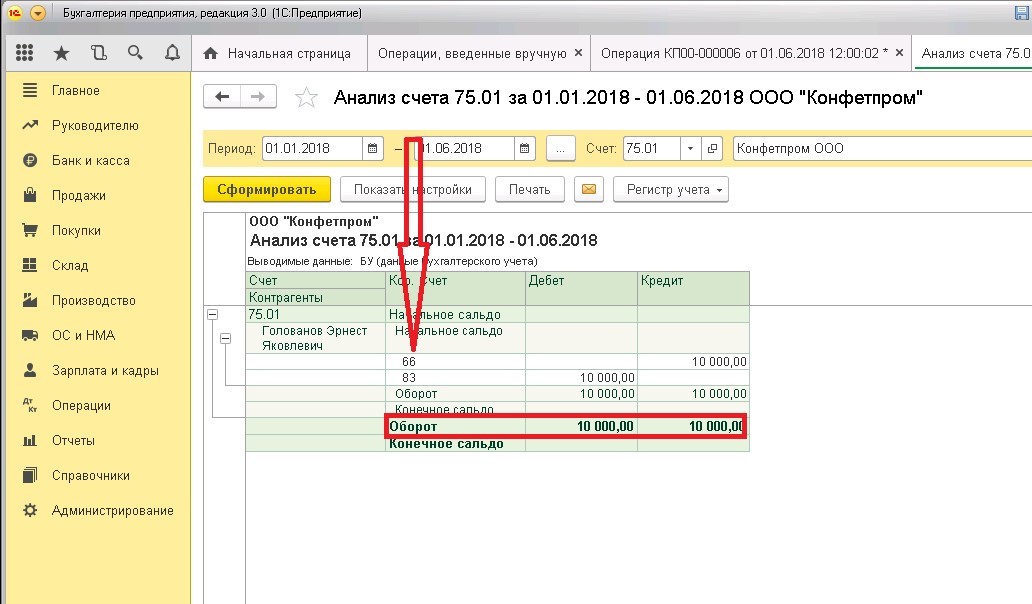Collapse the 75.01 account group
The image size is (1032, 604).
pyautogui.click(x=213, y=315)
